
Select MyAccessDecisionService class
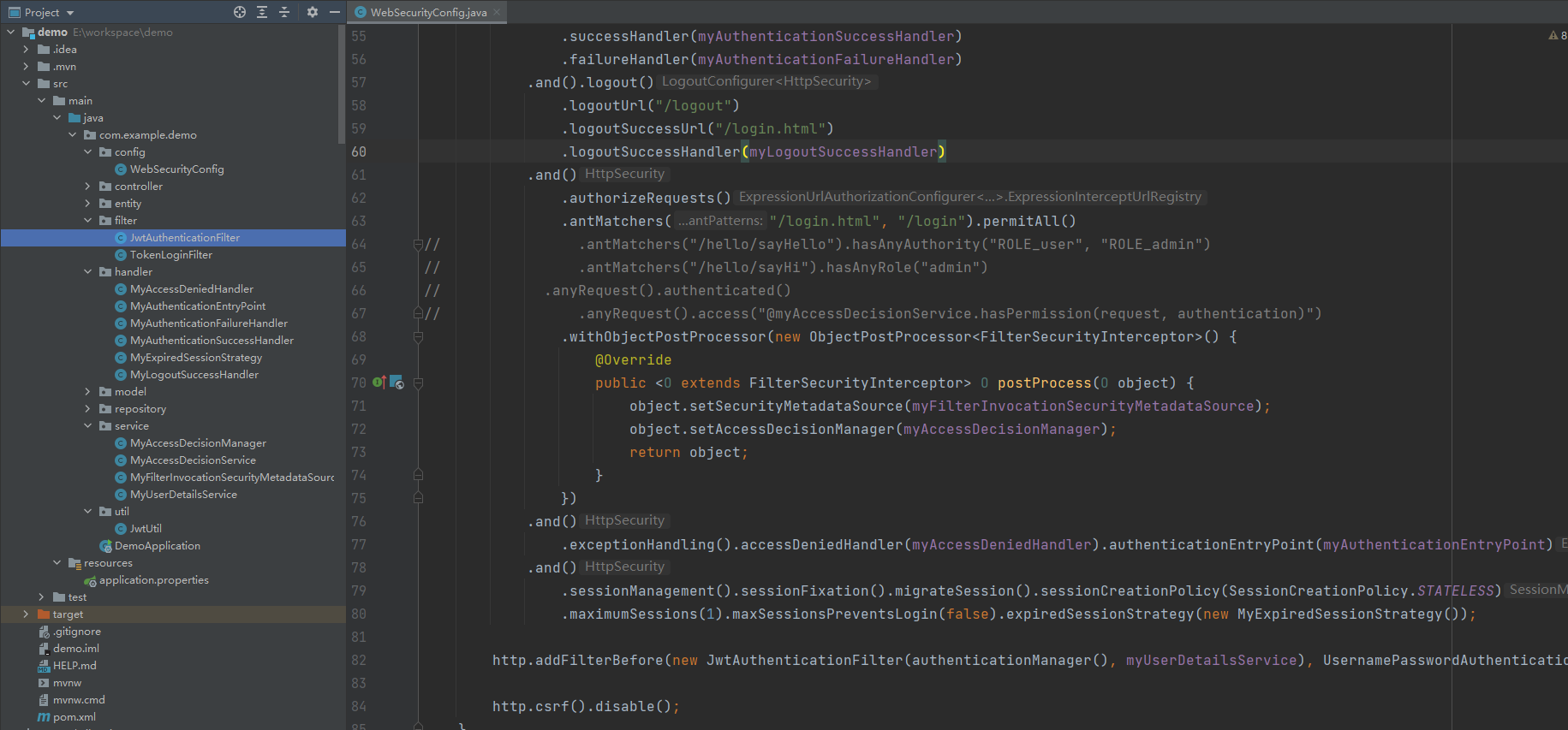click(x=193, y=460)
